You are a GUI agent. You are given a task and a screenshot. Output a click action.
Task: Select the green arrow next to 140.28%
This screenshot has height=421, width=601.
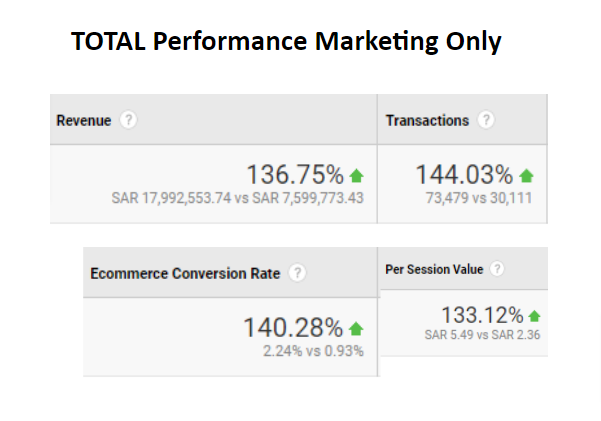pyautogui.click(x=357, y=328)
